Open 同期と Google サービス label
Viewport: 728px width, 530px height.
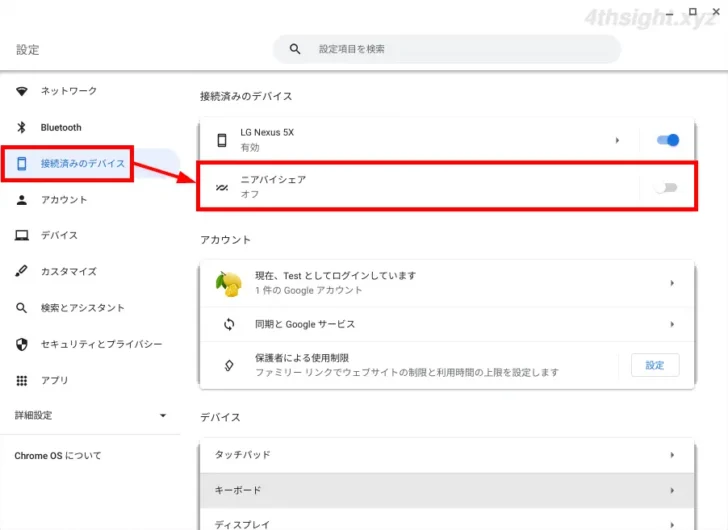pos(305,324)
